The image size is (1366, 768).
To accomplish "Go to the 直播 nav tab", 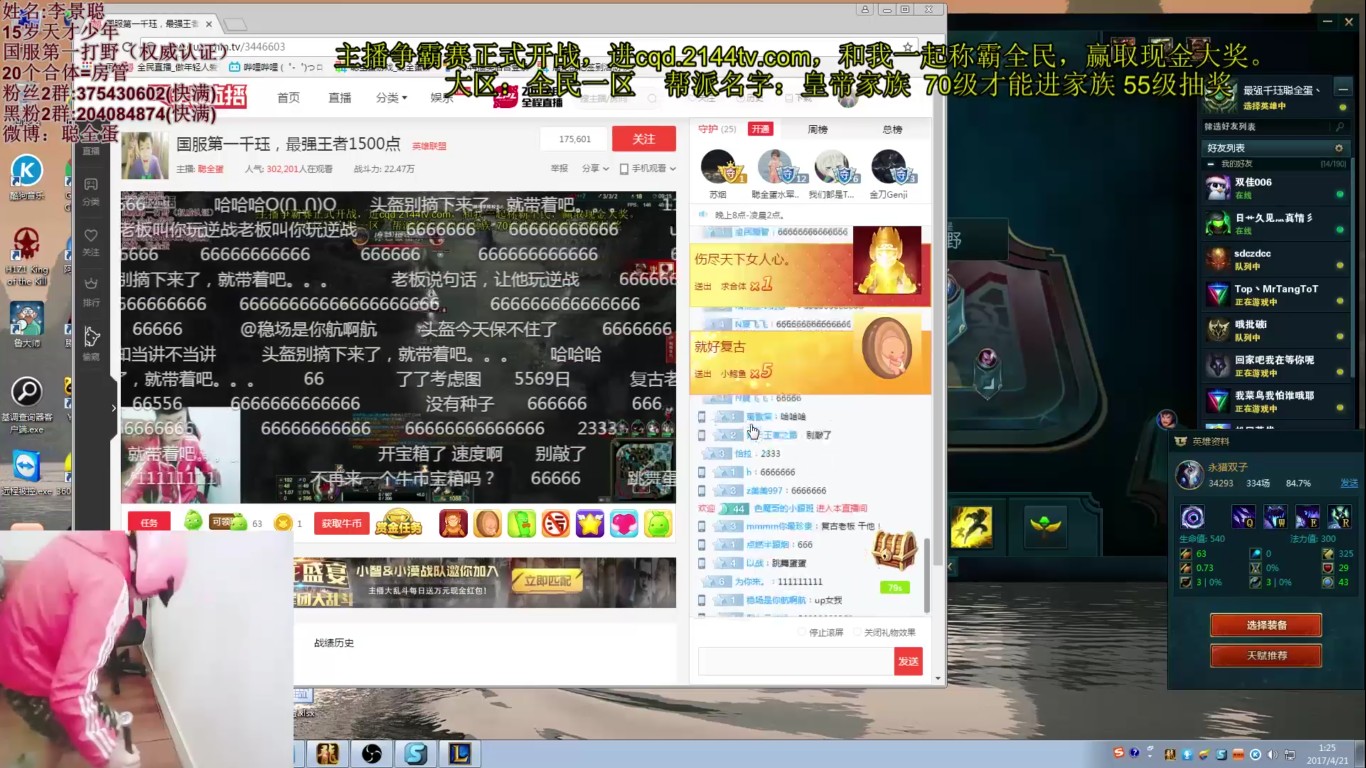I will pyautogui.click(x=340, y=97).
